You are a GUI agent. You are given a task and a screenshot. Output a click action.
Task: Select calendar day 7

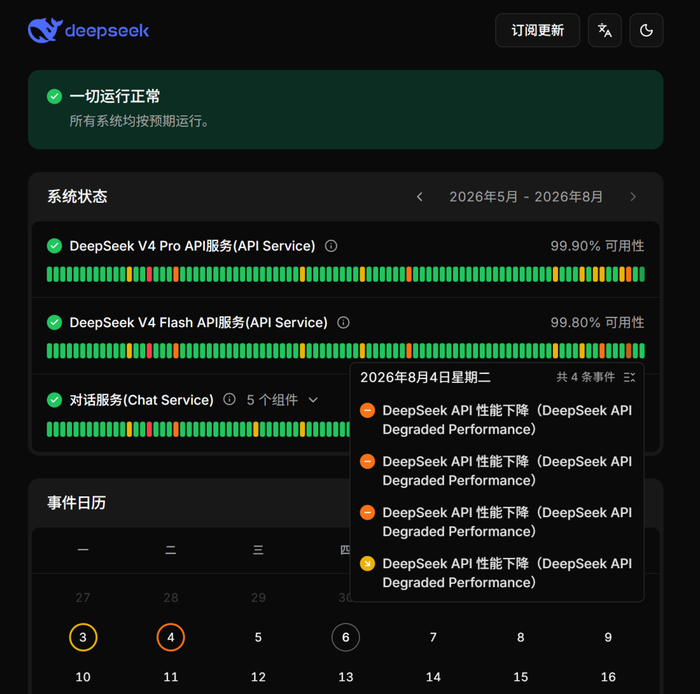pos(433,637)
